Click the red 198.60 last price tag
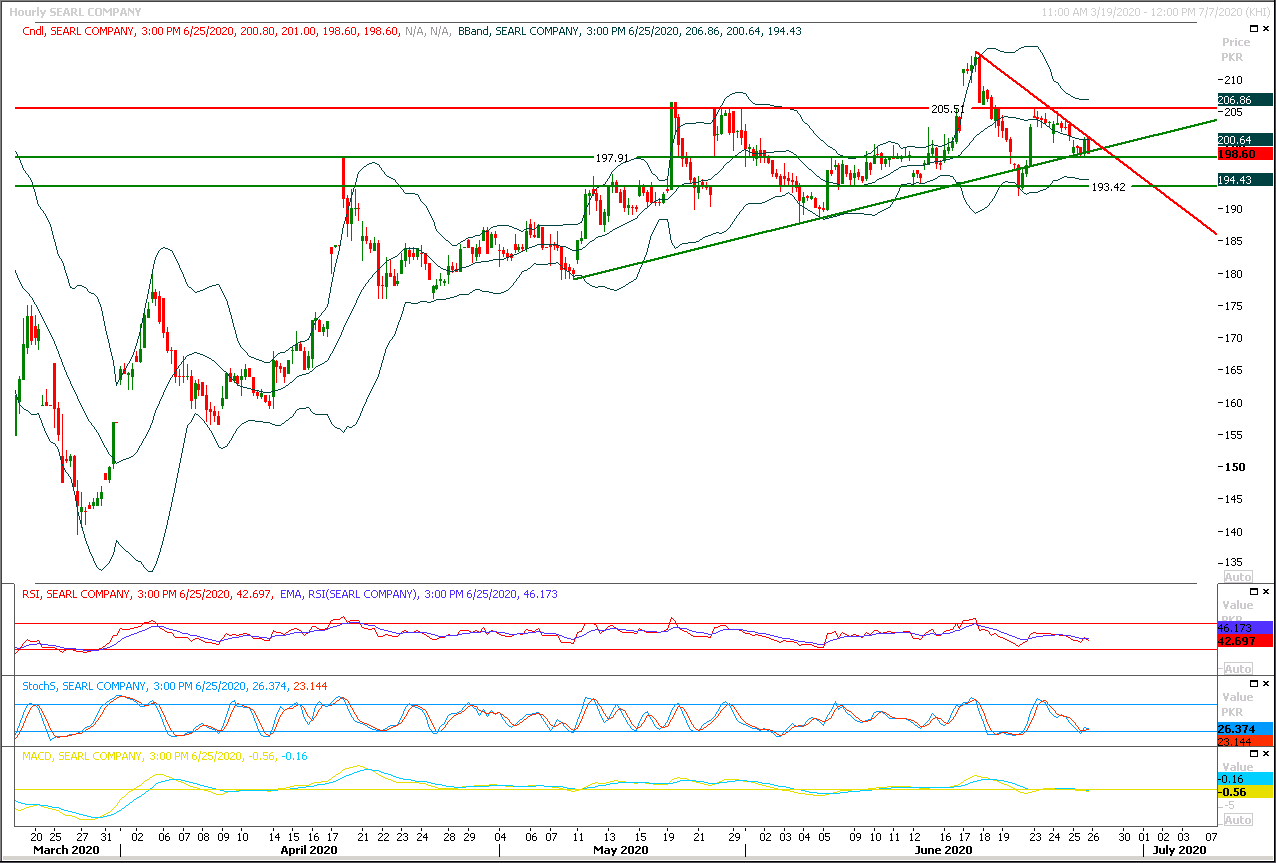The height and width of the screenshot is (863, 1276). pyautogui.click(x=1244, y=154)
